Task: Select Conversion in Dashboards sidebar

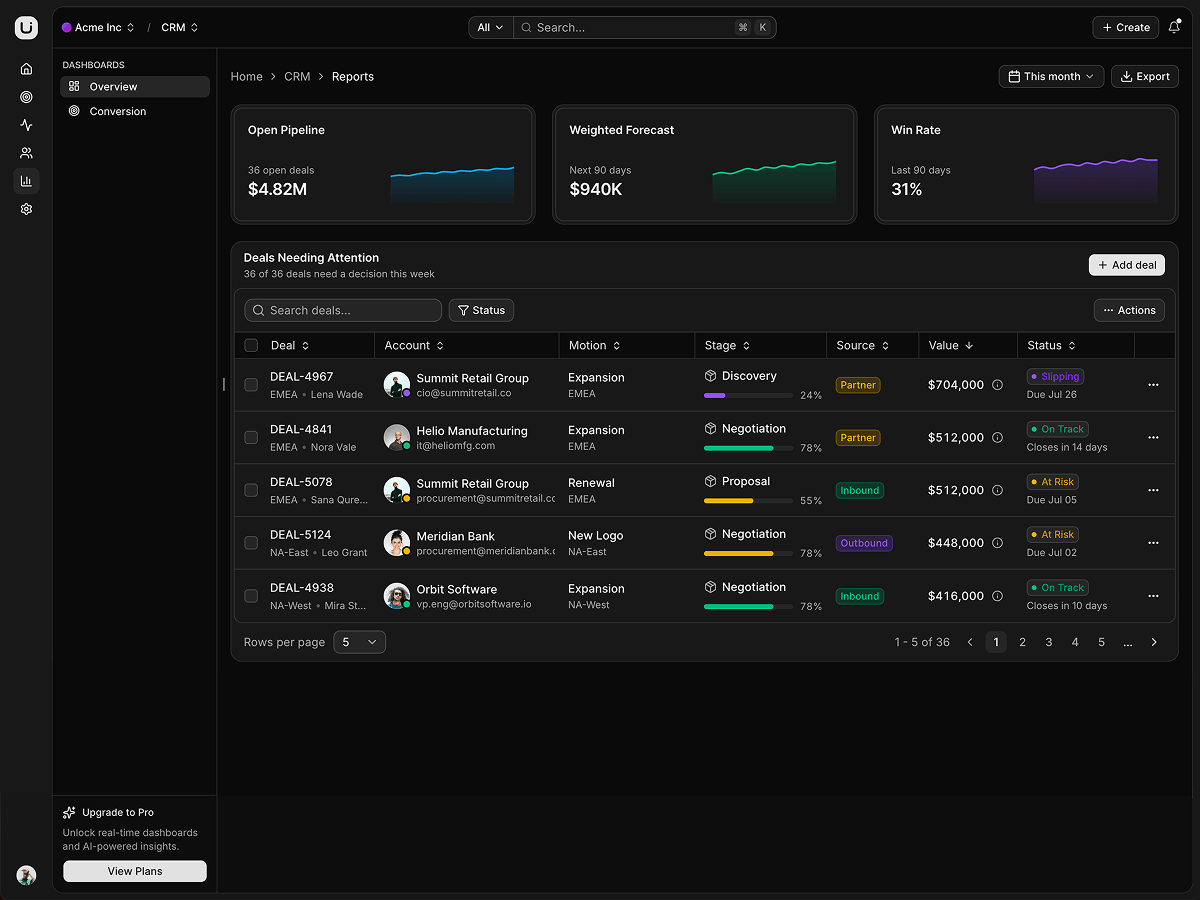Action: (x=135, y=112)
